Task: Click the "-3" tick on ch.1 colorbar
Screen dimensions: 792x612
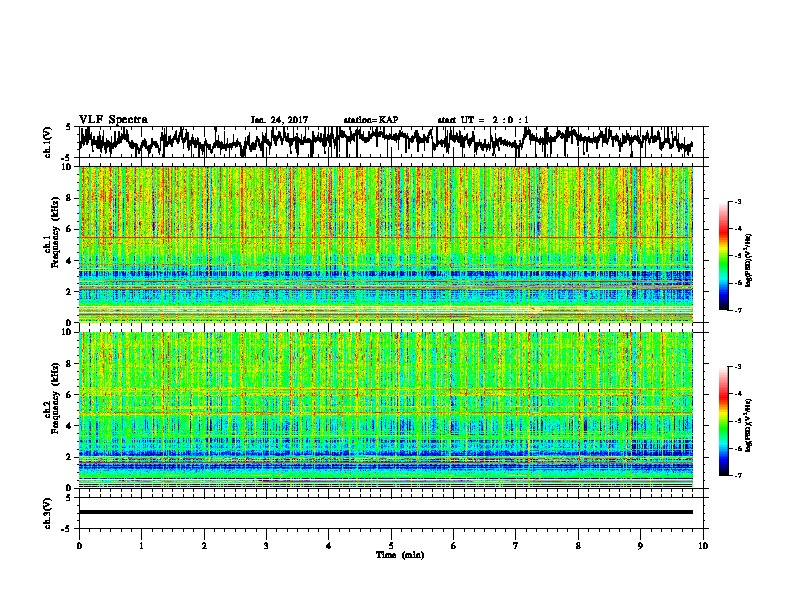Action: point(737,201)
